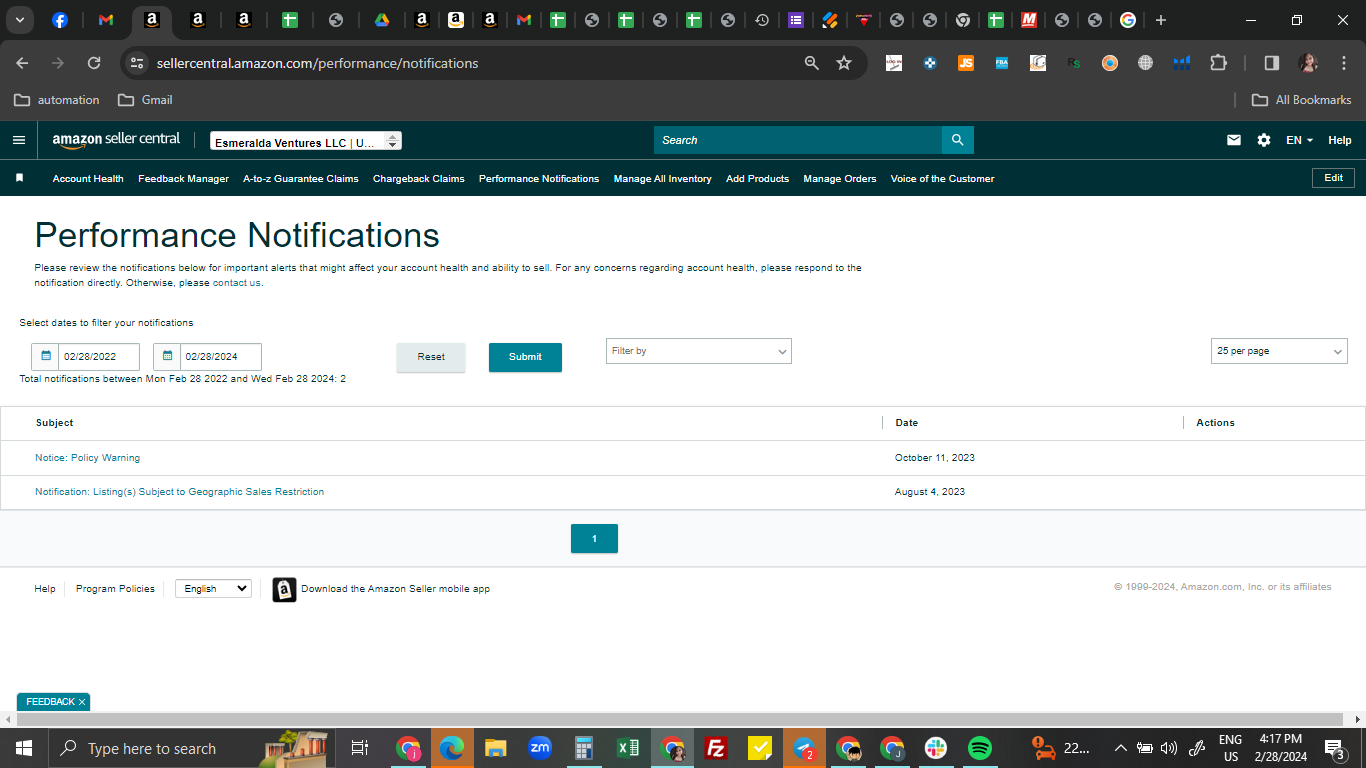Click the Amazon Seller mobile app icon

(x=284, y=589)
